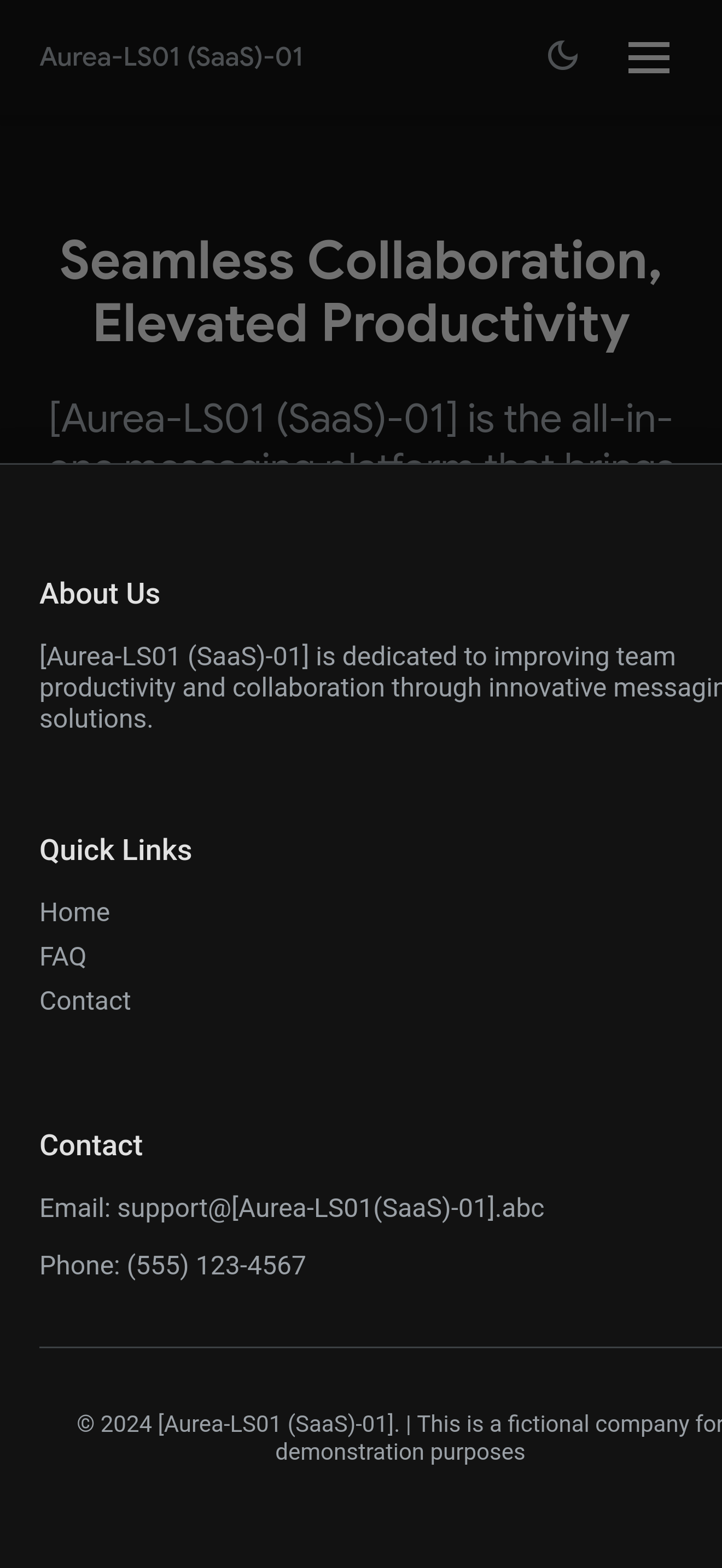Click the support email address

(330, 1208)
